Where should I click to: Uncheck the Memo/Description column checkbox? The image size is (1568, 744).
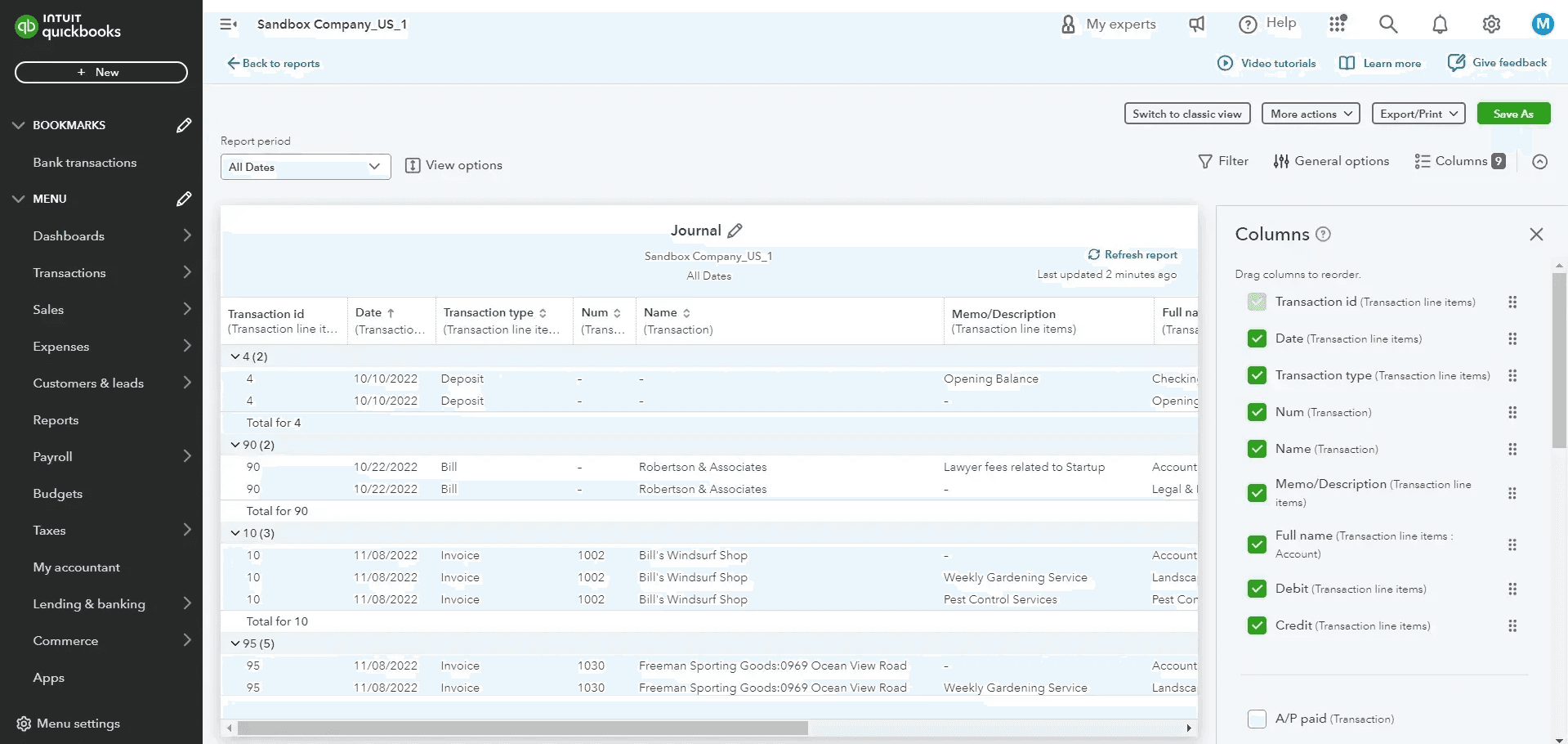point(1257,493)
